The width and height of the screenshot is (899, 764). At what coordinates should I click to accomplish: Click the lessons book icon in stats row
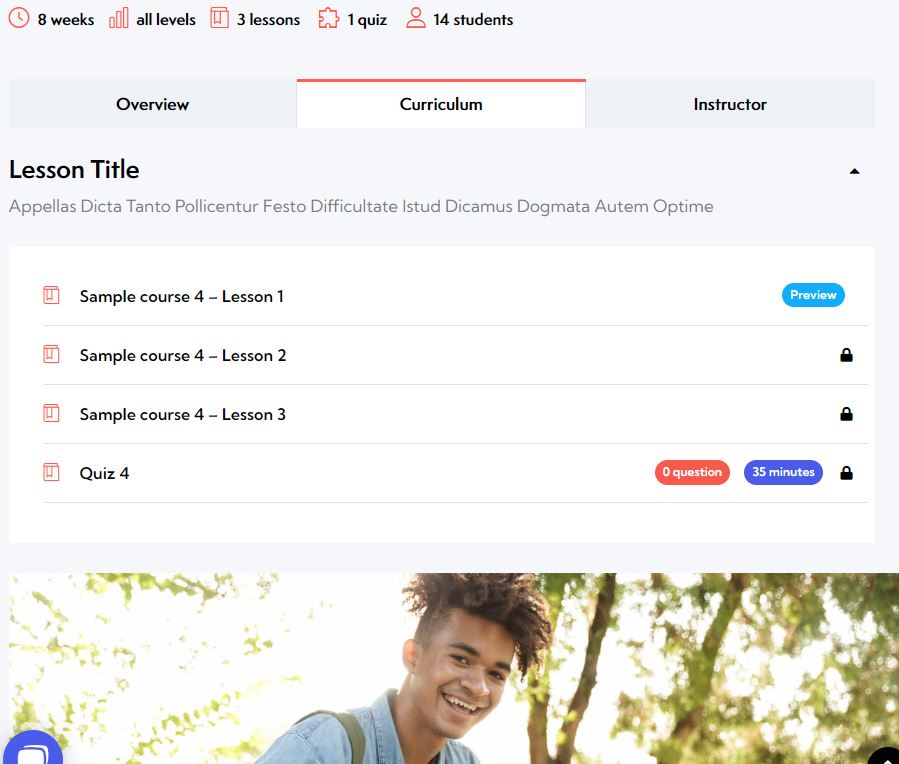(x=219, y=18)
